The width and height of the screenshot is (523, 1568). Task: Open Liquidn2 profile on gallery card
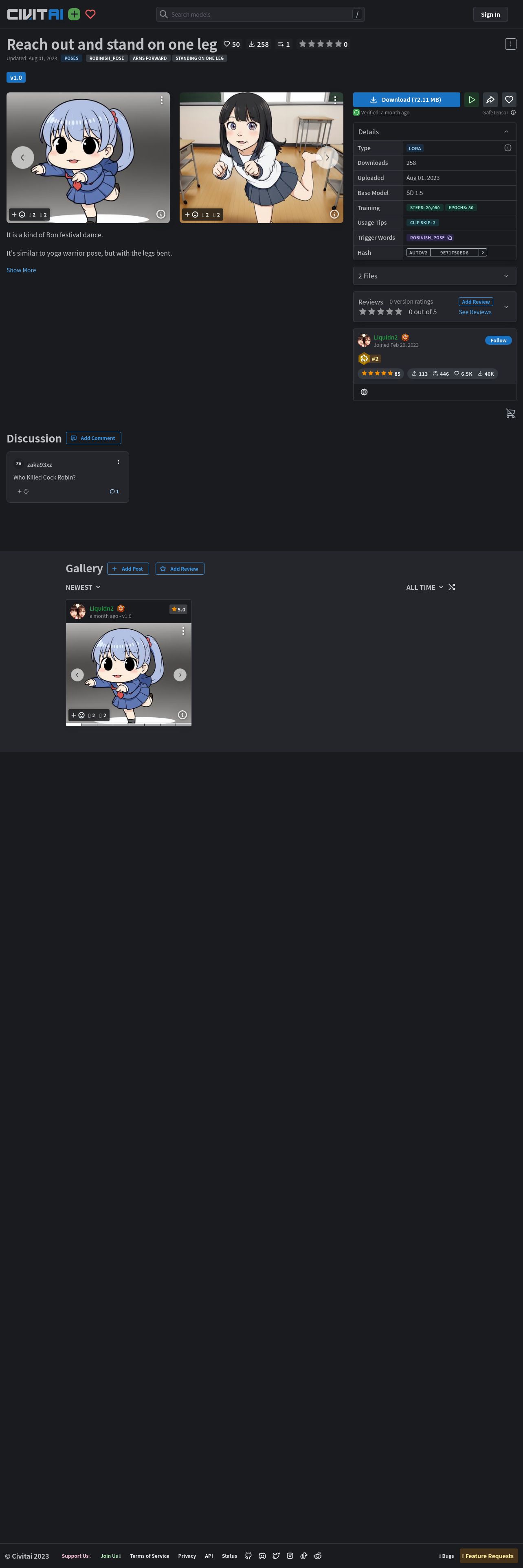point(102,608)
